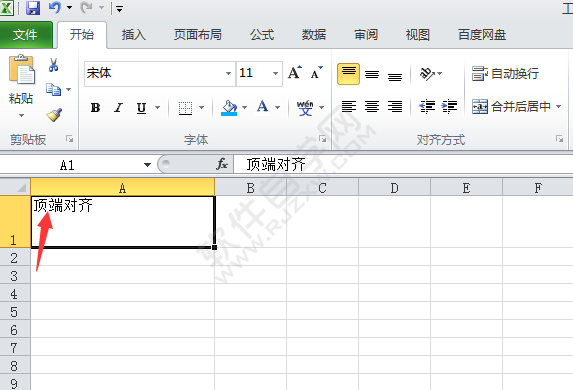This screenshot has width=573, height=390.
Task: Click the formula bar with 顶端对齐
Action: click(x=403, y=164)
